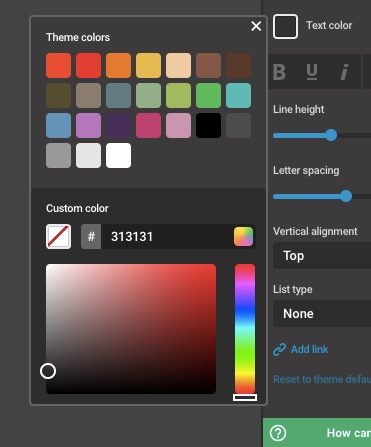The width and height of the screenshot is (371, 447).
Task: Click Reset to theme default link
Action: [x=322, y=379]
